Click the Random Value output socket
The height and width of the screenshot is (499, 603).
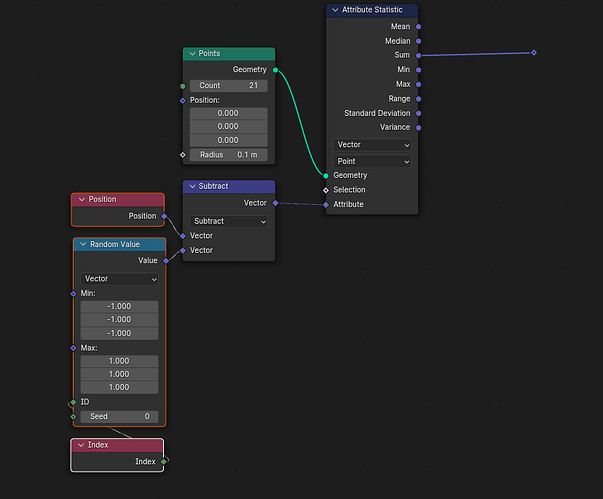(x=166, y=261)
